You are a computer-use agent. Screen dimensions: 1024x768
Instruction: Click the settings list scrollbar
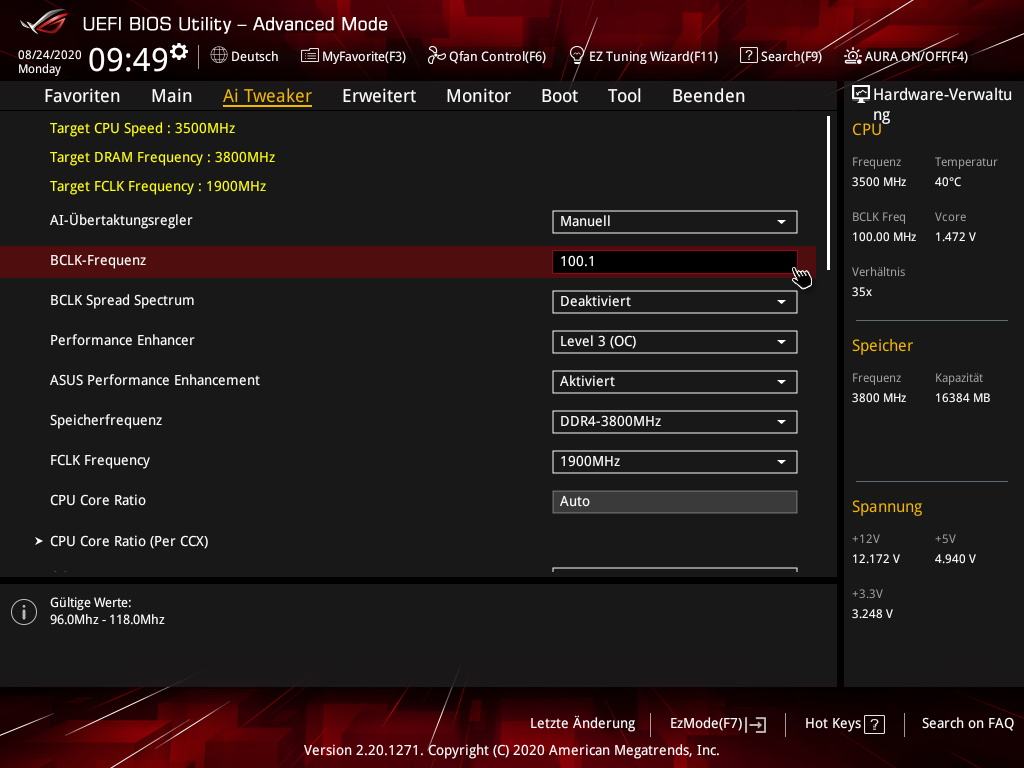pos(828,193)
